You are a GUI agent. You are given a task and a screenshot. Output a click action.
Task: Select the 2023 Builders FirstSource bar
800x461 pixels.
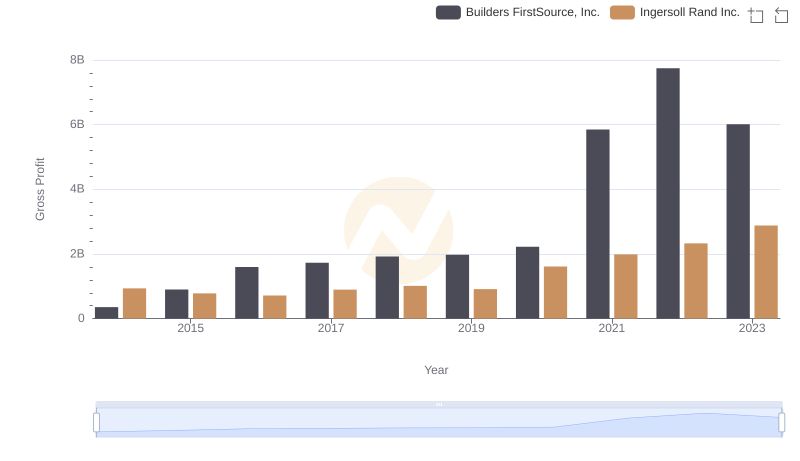pyautogui.click(x=738, y=221)
